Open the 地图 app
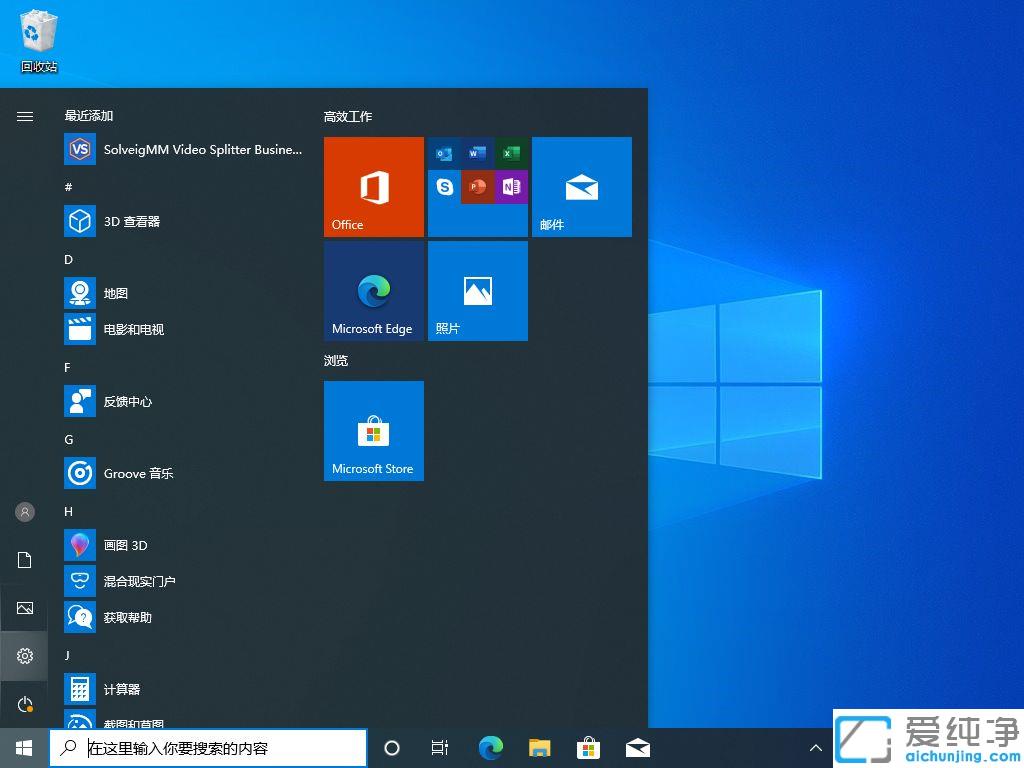The width and height of the screenshot is (1024, 768). pos(115,293)
